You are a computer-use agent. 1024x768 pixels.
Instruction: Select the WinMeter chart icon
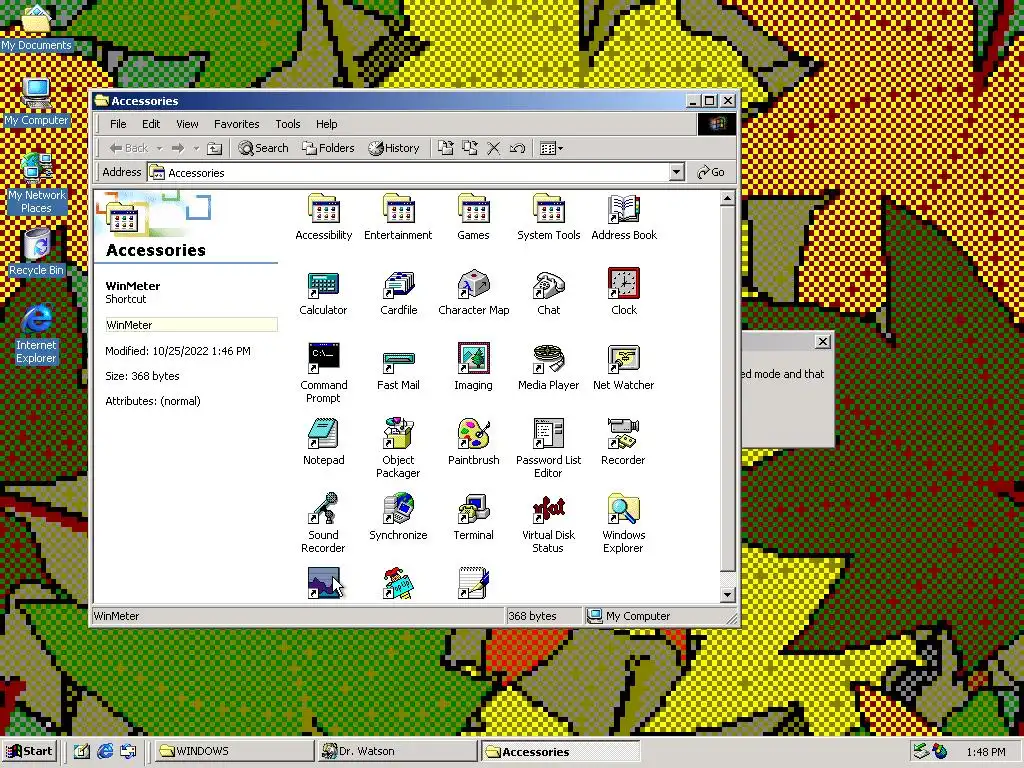coord(323,583)
